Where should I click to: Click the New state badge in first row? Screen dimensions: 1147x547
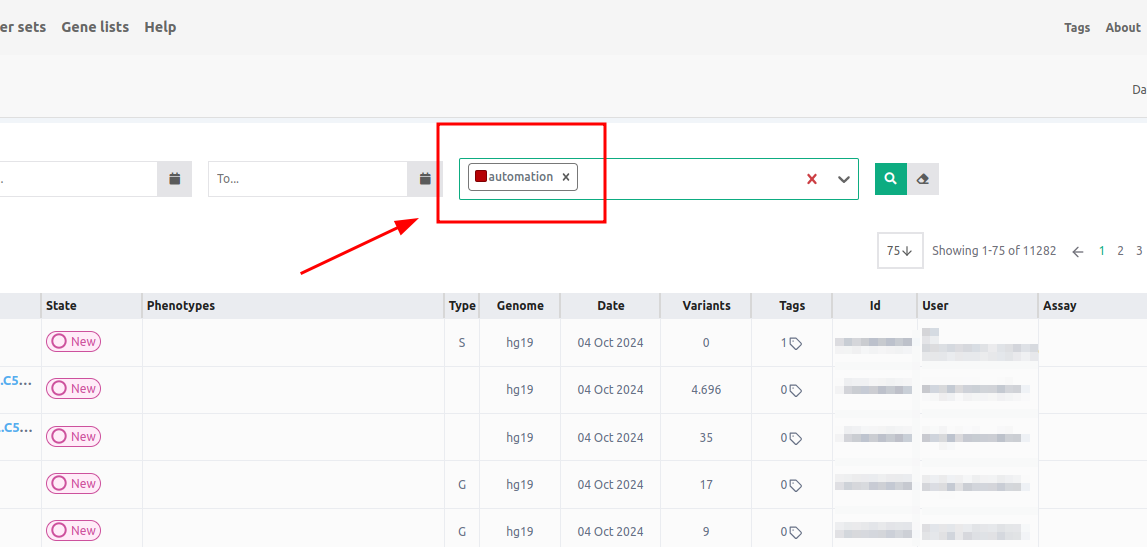74,342
